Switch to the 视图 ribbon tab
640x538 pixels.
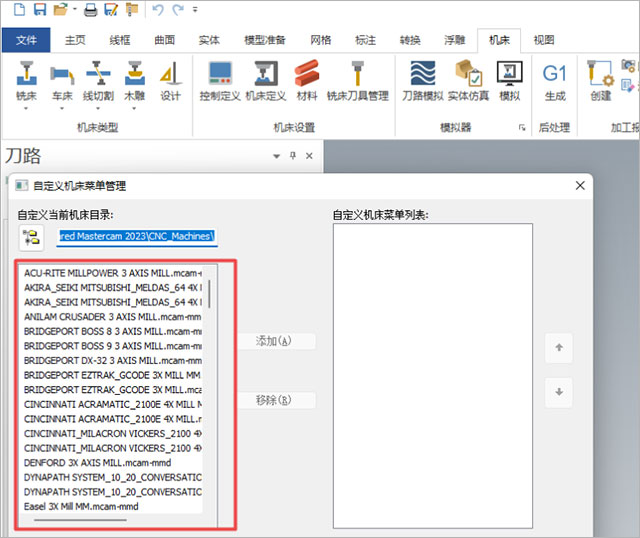point(544,40)
